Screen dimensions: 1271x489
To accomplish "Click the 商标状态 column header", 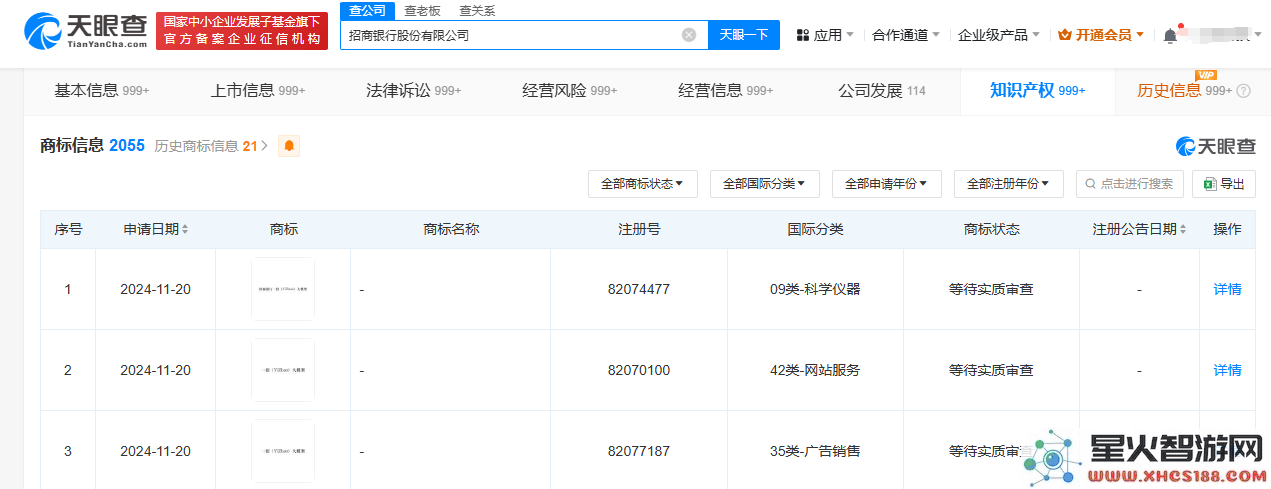I will 991,230.
